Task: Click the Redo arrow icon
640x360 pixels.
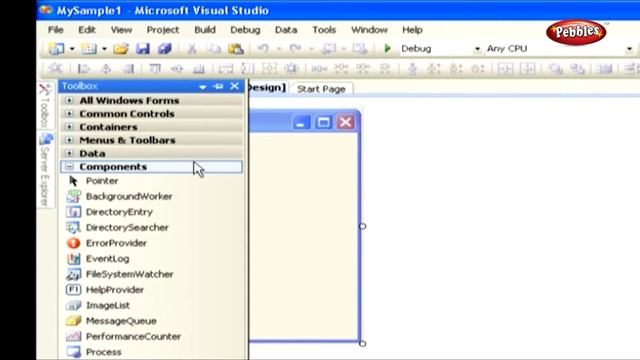Action: pos(295,49)
